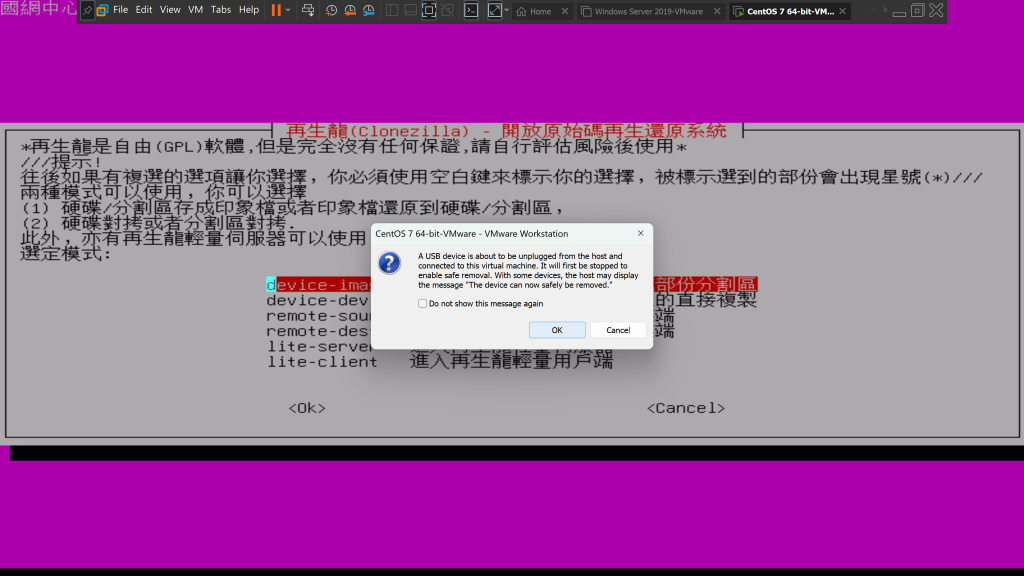Click the full screen mode icon
The width and height of the screenshot is (1024, 576).
pos(429,11)
